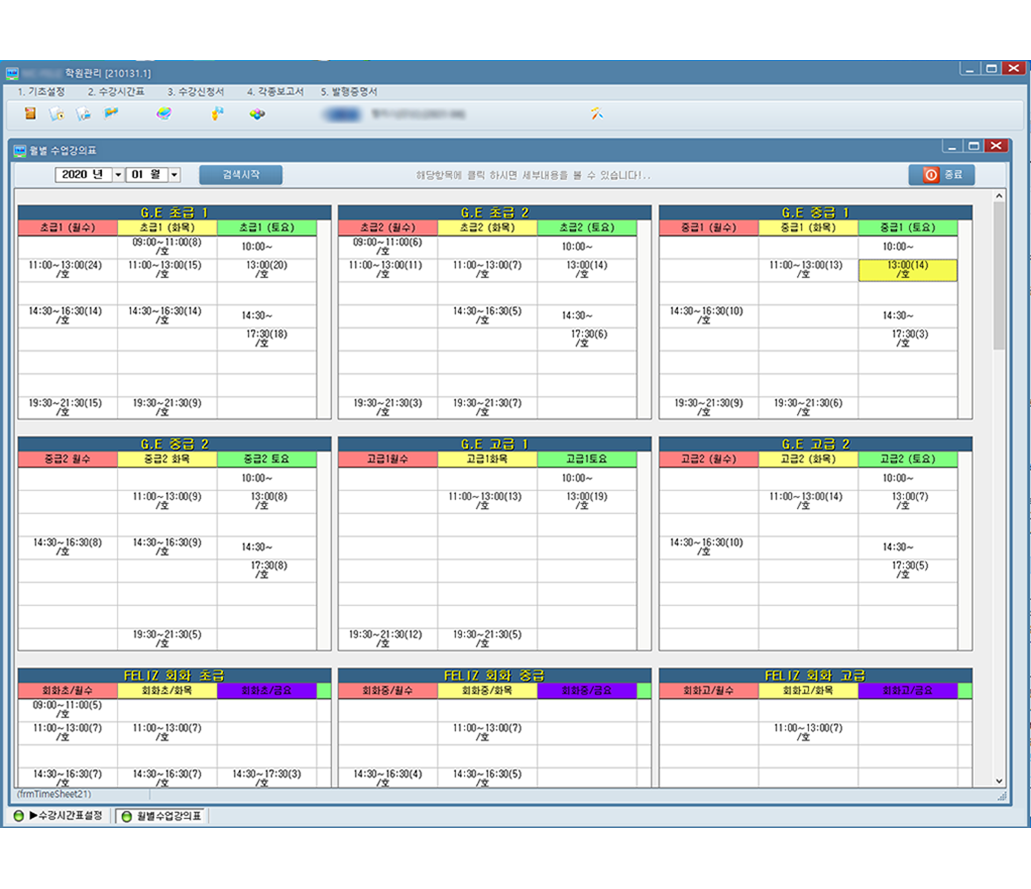
Task: Open the 1. 기초설정 menu
Action: [42, 92]
